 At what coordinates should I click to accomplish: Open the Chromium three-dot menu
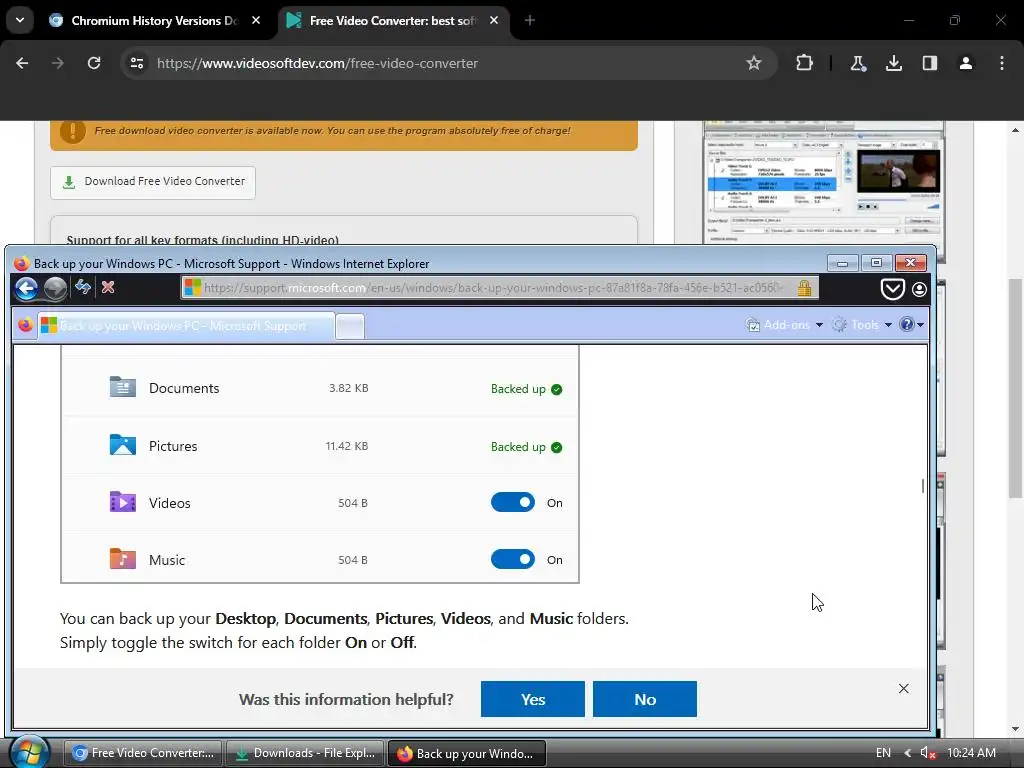coord(1002,63)
